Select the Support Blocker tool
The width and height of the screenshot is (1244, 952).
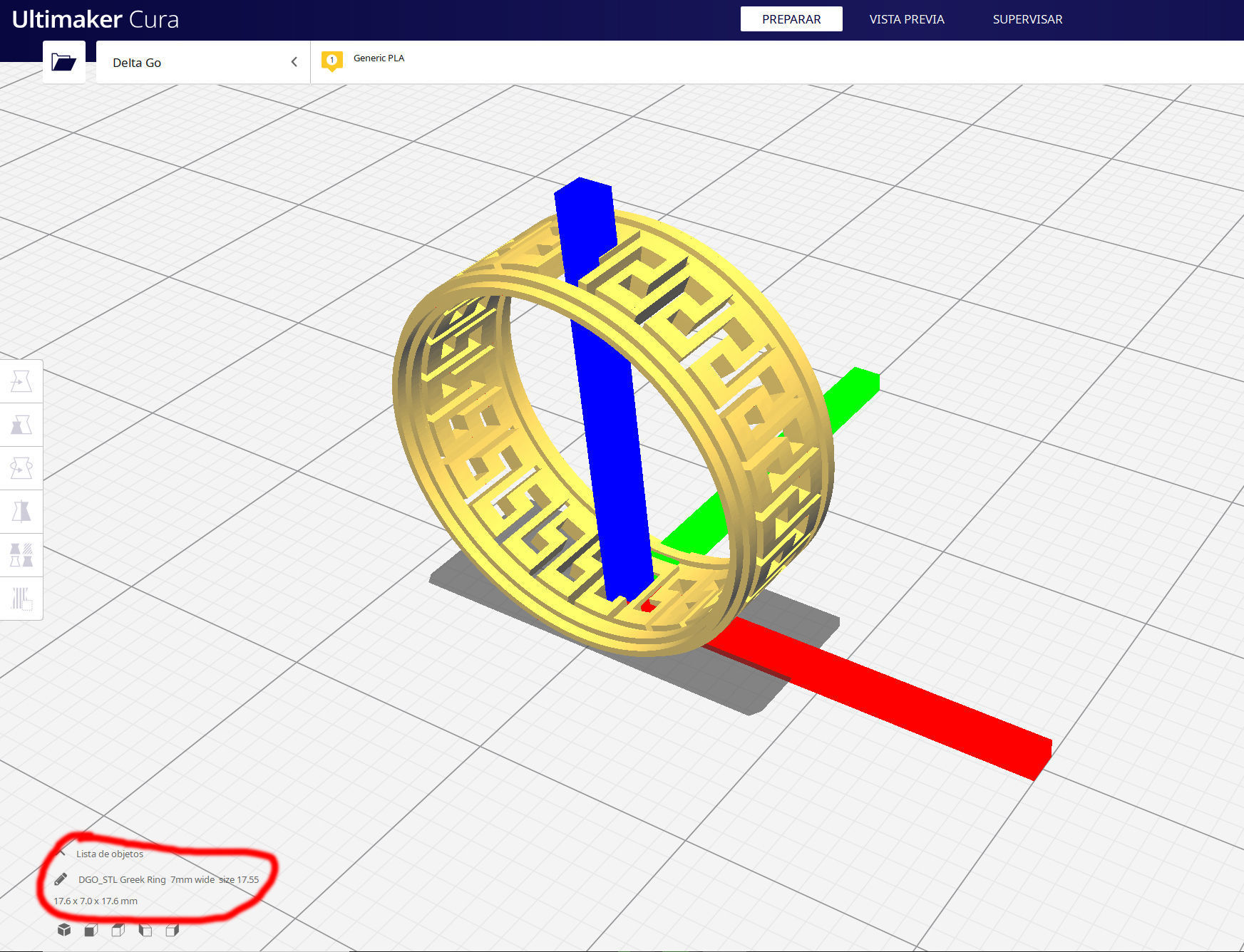click(x=21, y=599)
